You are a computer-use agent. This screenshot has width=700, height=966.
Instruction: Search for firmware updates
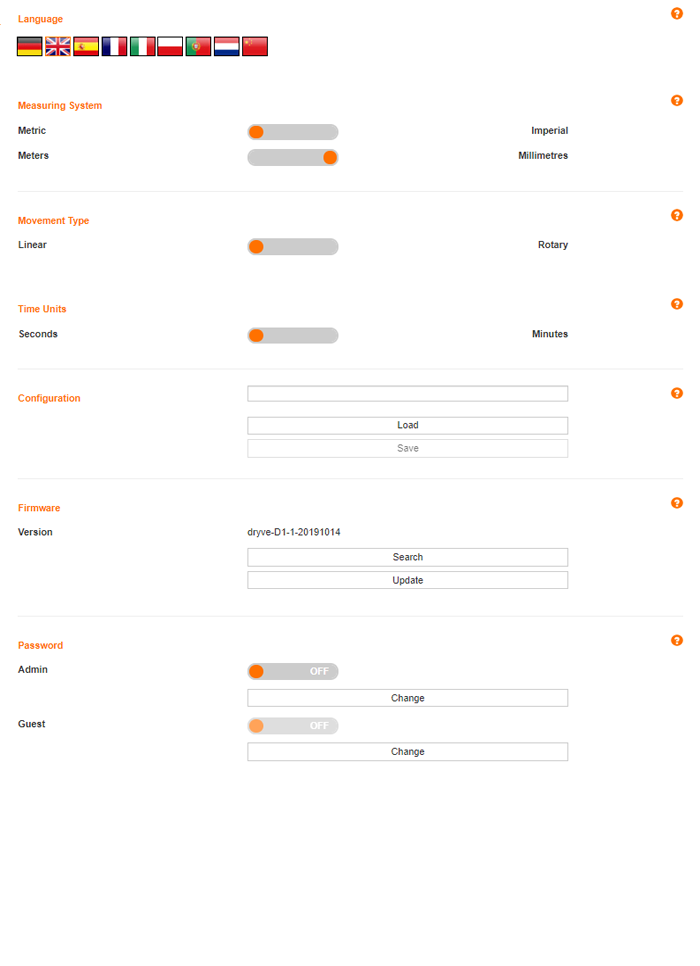407,557
